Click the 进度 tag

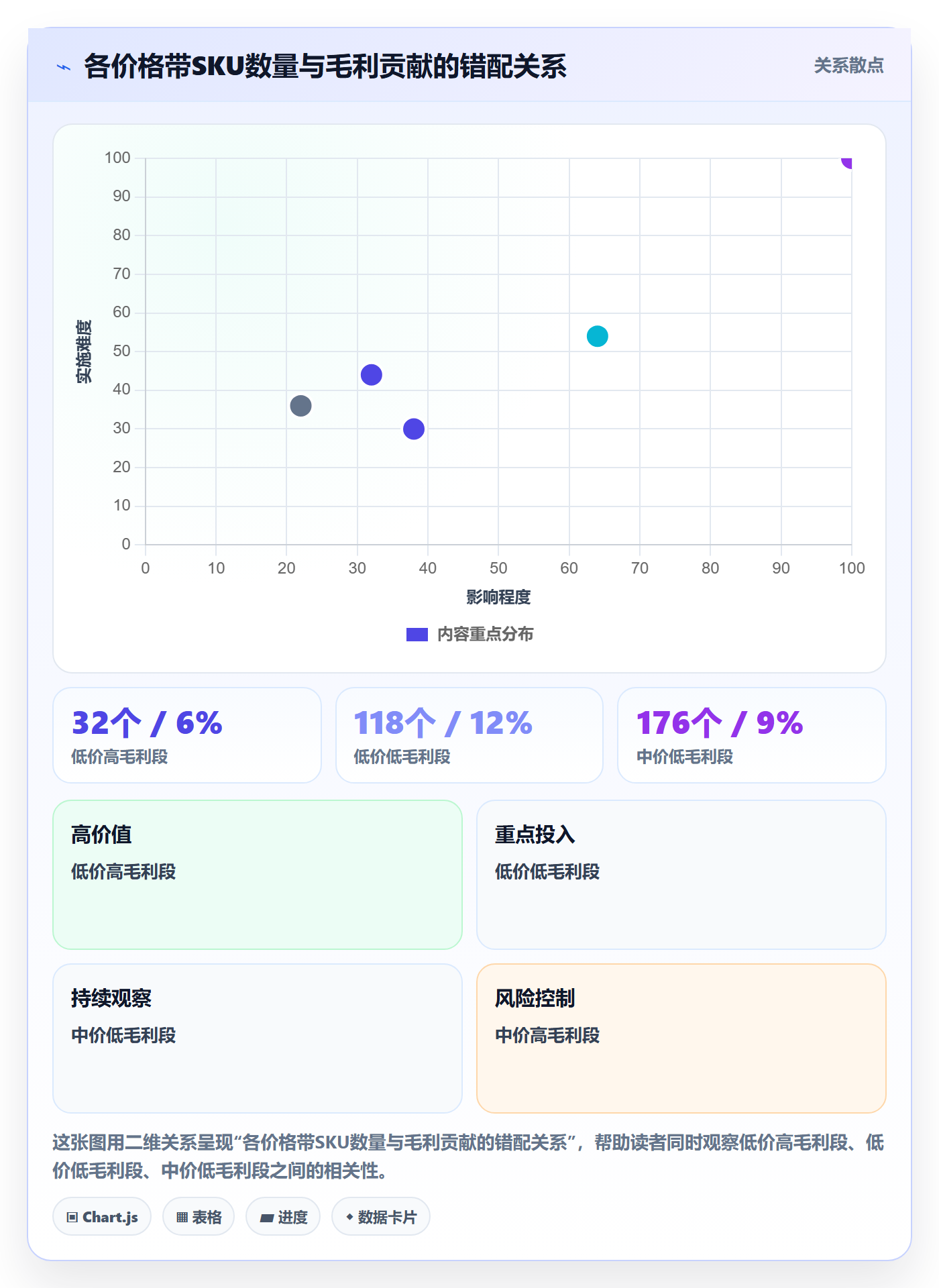283,1216
